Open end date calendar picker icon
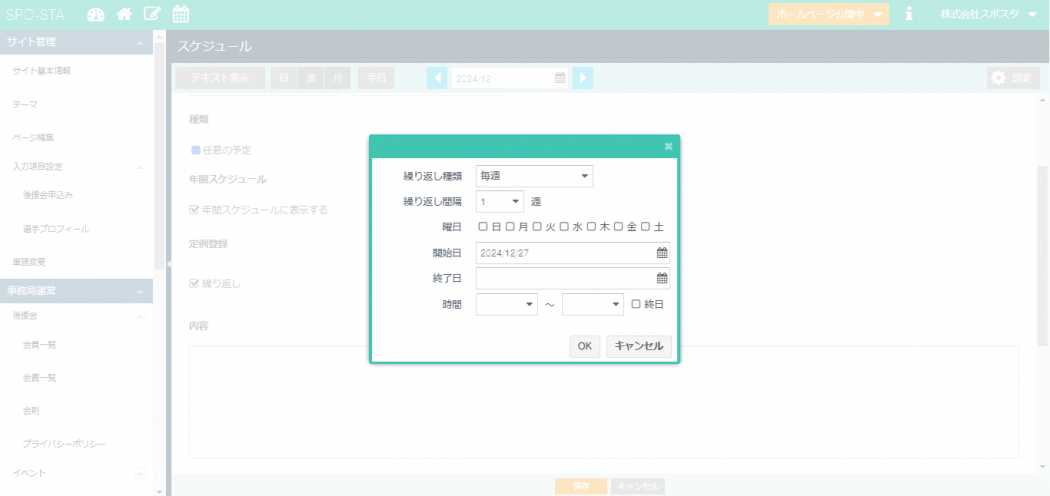 coord(661,278)
